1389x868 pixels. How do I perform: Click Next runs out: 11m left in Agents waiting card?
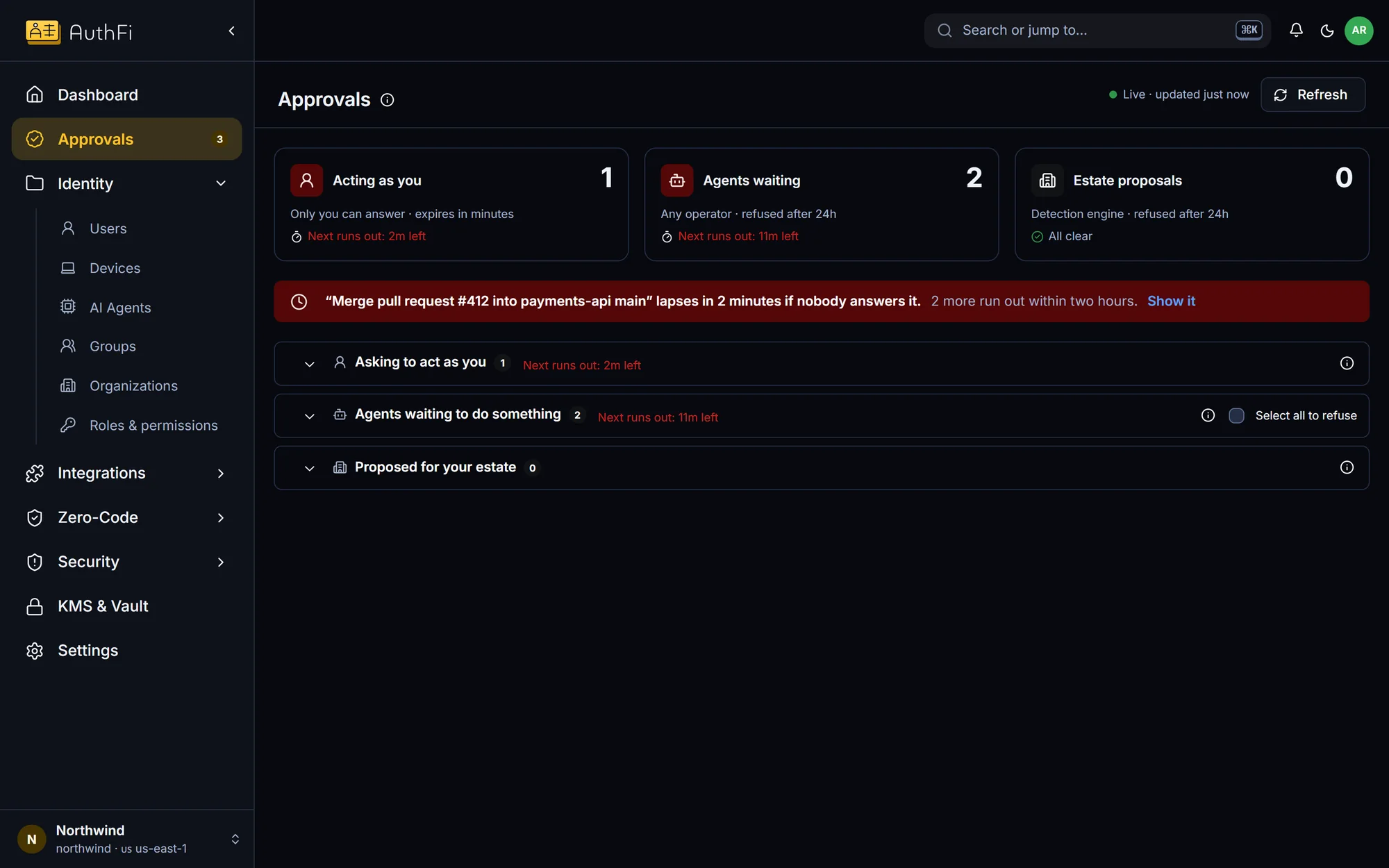pos(738,237)
